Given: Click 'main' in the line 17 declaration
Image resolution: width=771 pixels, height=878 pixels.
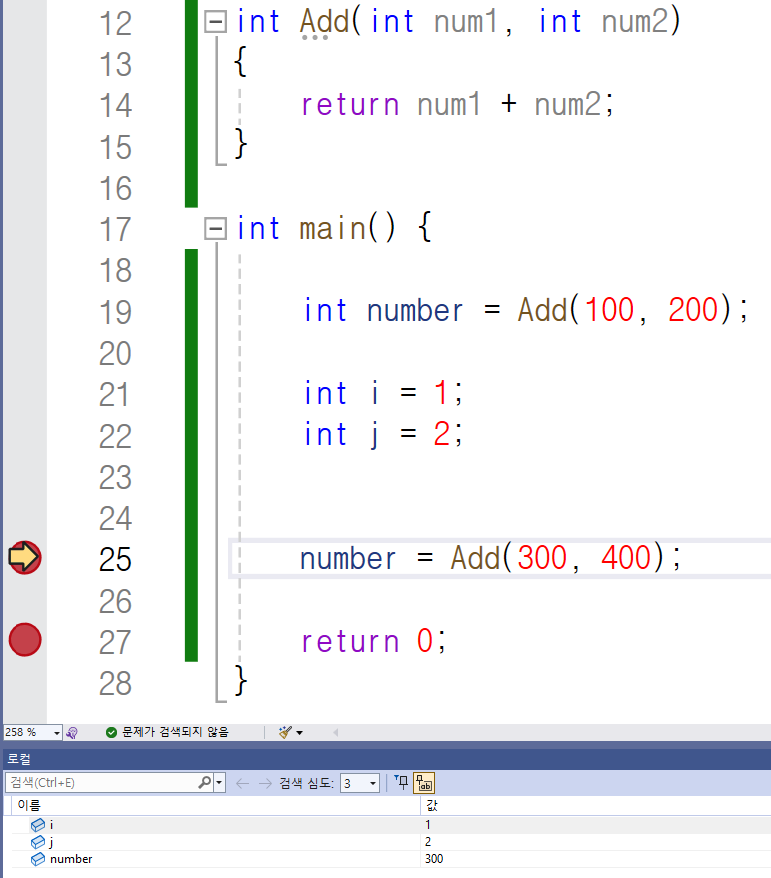Looking at the screenshot, I should 333,228.
